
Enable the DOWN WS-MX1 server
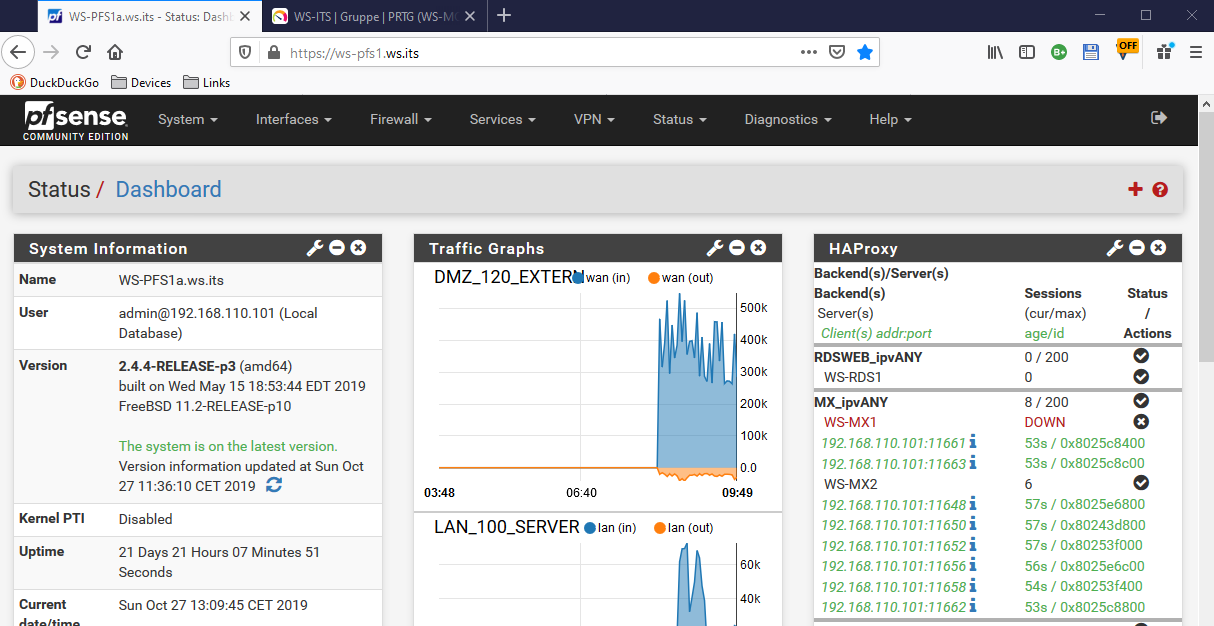click(1141, 422)
